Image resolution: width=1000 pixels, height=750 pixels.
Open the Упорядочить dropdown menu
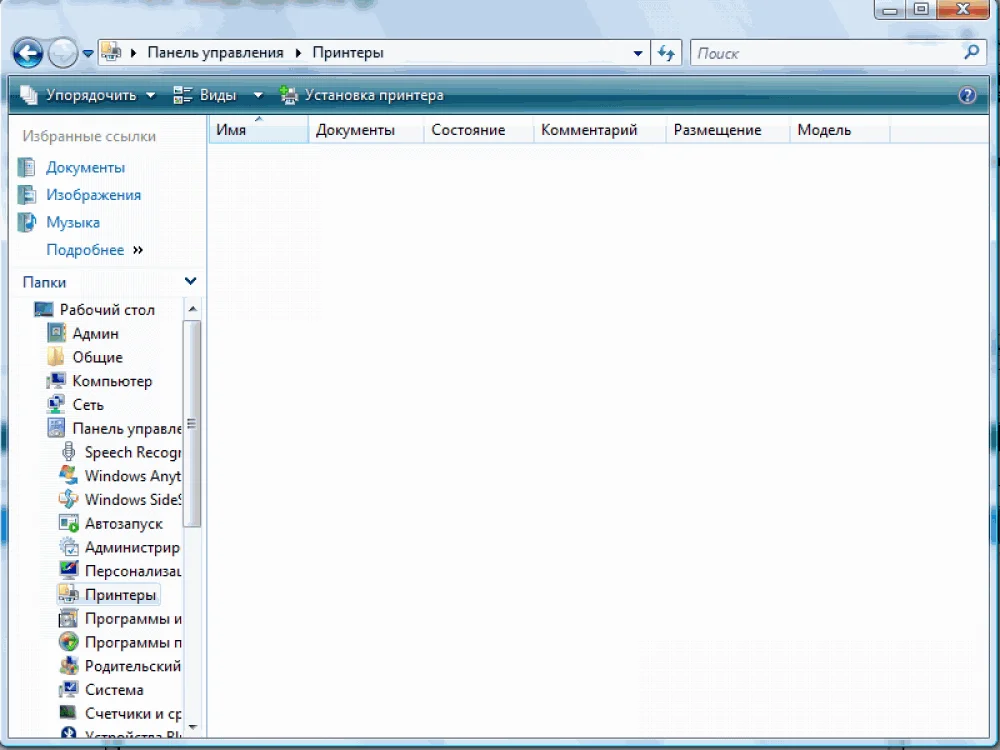pyautogui.click(x=88, y=96)
